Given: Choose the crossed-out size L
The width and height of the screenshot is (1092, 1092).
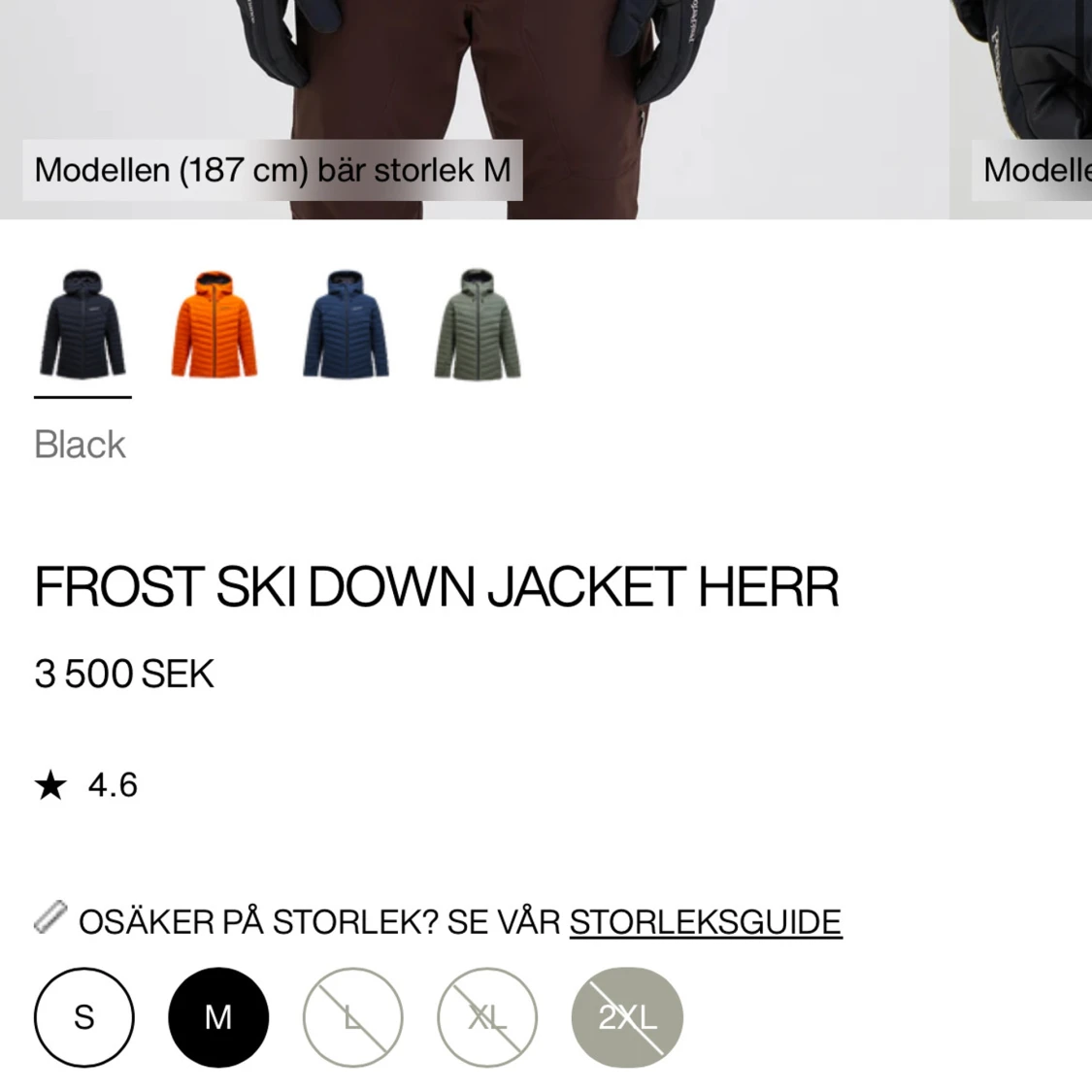Looking at the screenshot, I should pos(352,1017).
